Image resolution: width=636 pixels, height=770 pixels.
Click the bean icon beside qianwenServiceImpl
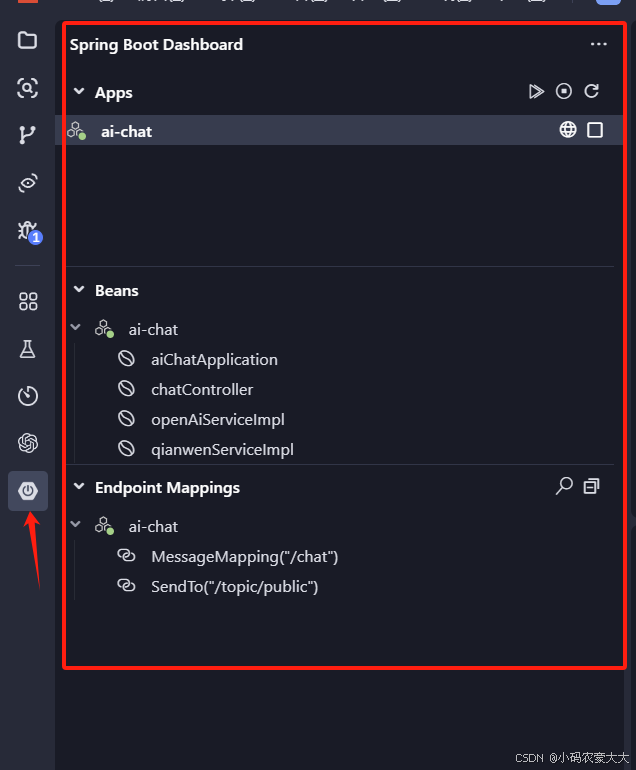tap(126, 449)
